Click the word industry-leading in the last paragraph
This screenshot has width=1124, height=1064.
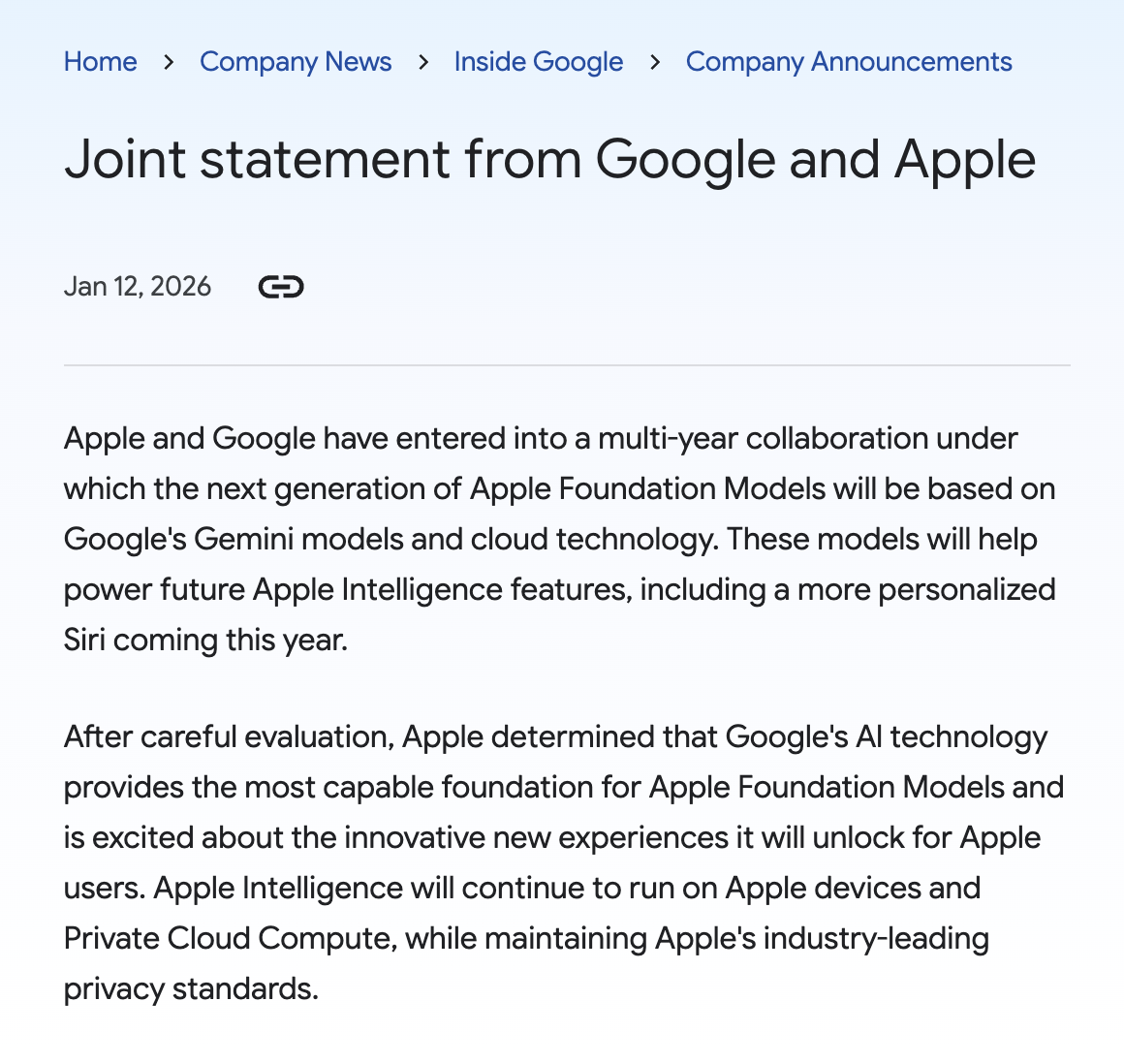876,939
